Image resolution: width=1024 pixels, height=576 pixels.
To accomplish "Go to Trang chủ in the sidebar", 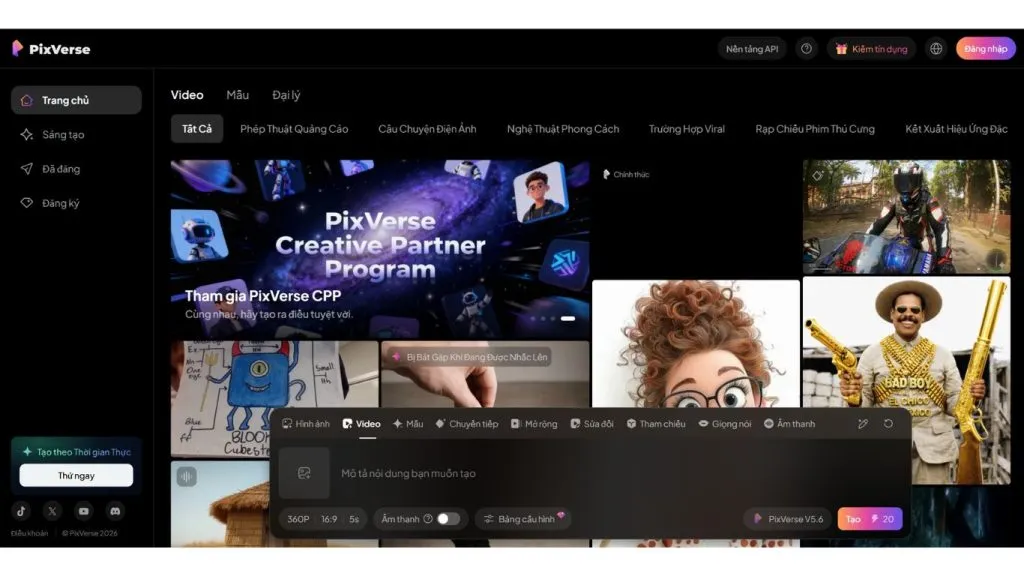I will tap(76, 100).
